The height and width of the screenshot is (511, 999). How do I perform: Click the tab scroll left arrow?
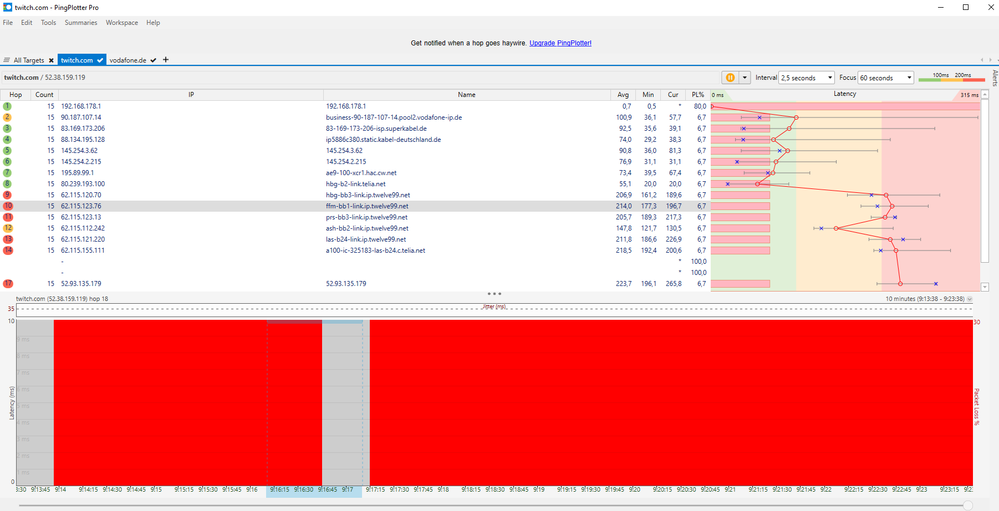tap(983, 60)
